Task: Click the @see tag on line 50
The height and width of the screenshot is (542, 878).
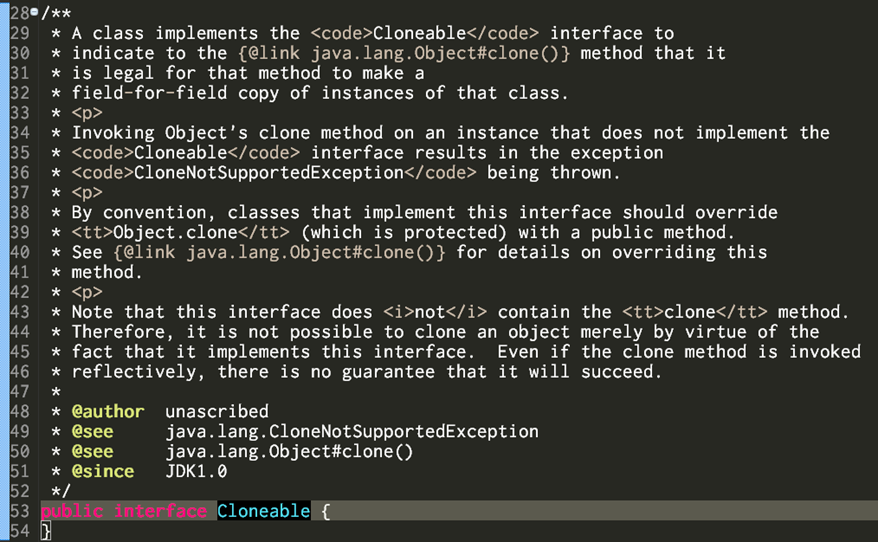Action: [92, 451]
